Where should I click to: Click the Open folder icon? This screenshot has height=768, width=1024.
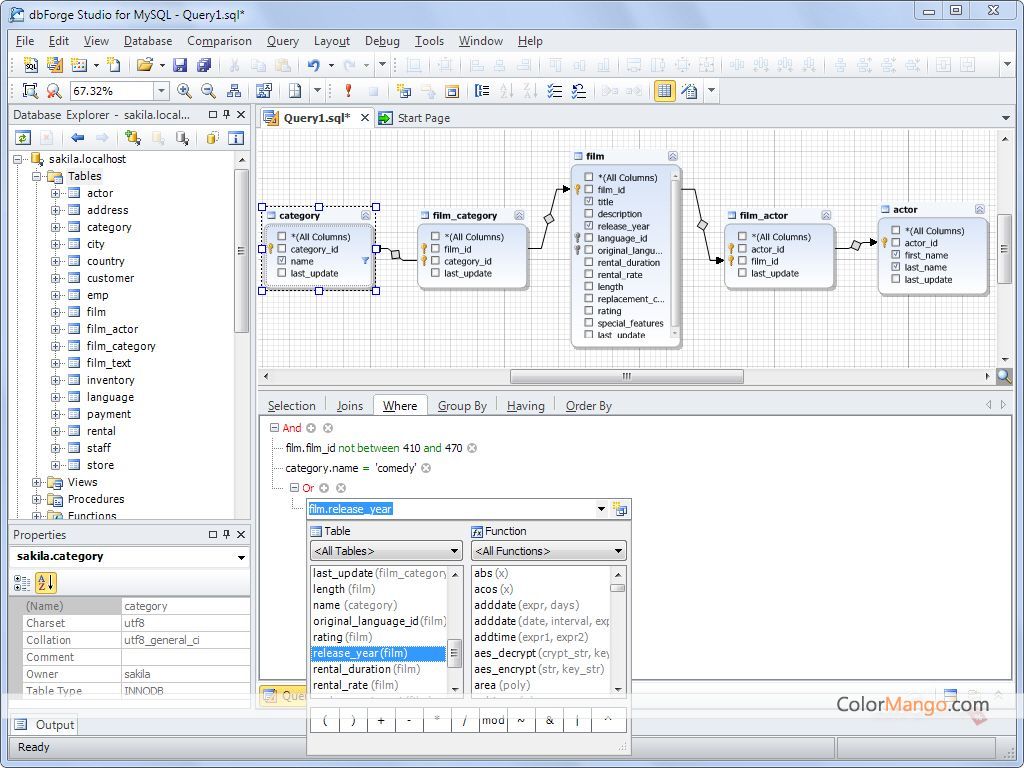tap(144, 65)
